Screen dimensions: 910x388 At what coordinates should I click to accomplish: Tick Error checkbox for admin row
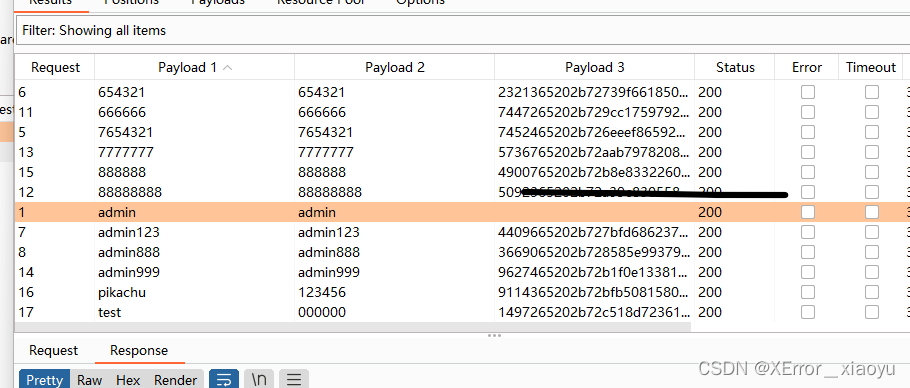[807, 212]
